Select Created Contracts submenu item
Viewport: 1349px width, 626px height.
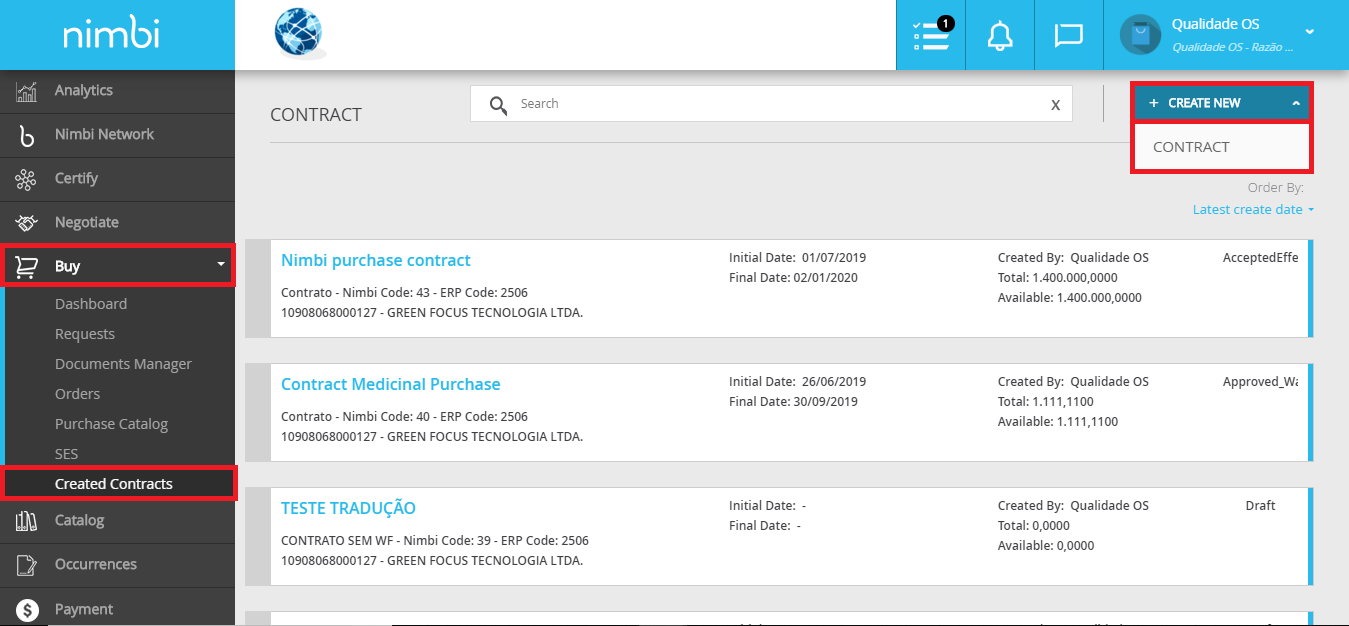[x=114, y=484]
